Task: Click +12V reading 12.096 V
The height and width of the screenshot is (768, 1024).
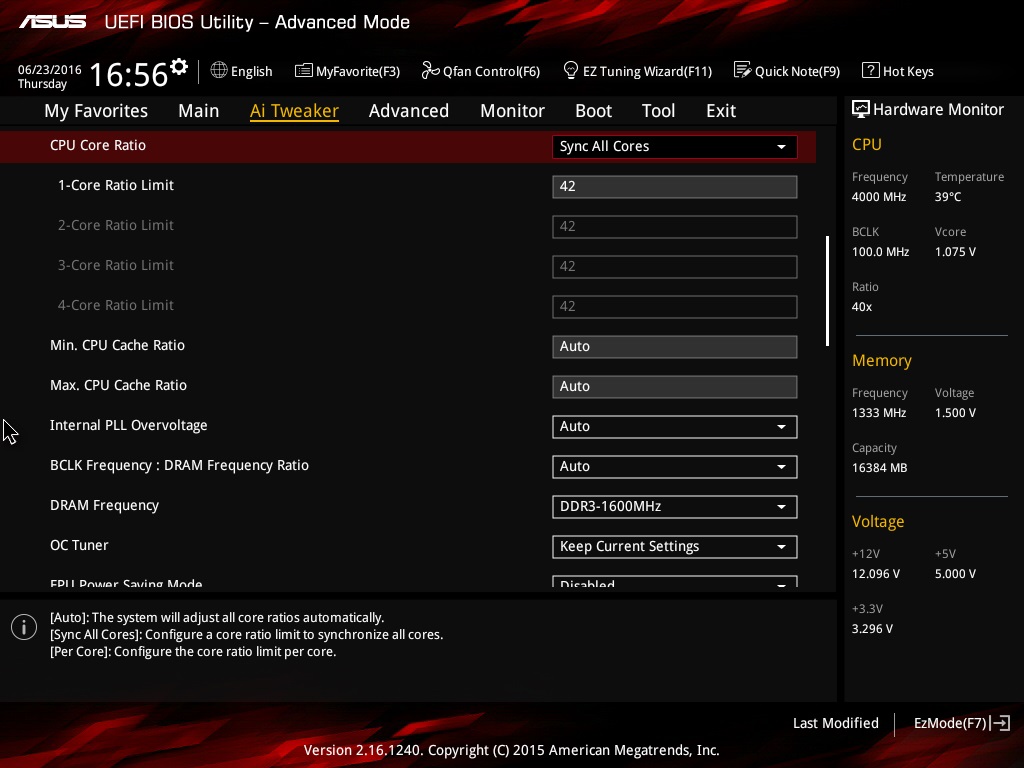Action: point(876,573)
